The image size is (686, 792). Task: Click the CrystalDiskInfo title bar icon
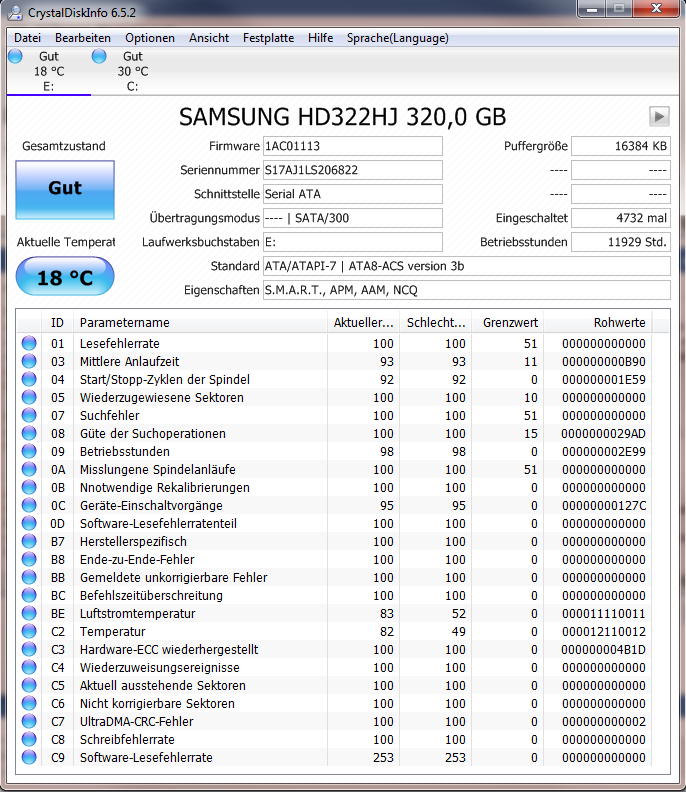pos(15,13)
